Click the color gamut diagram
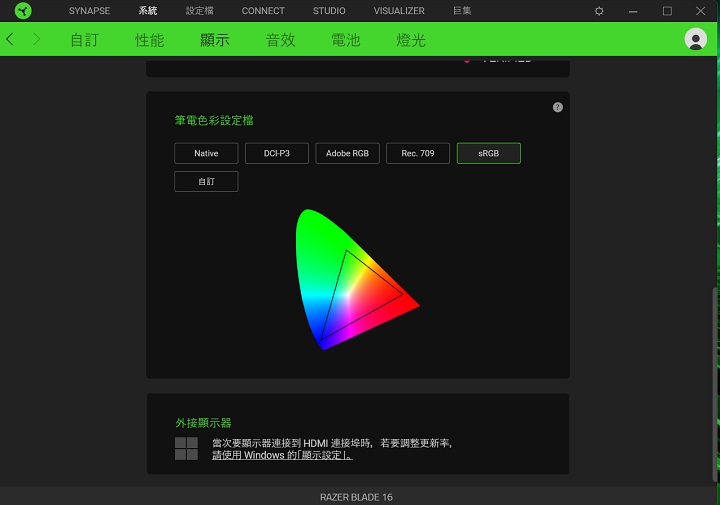Viewport: 720px width, 505px height. tap(357, 280)
